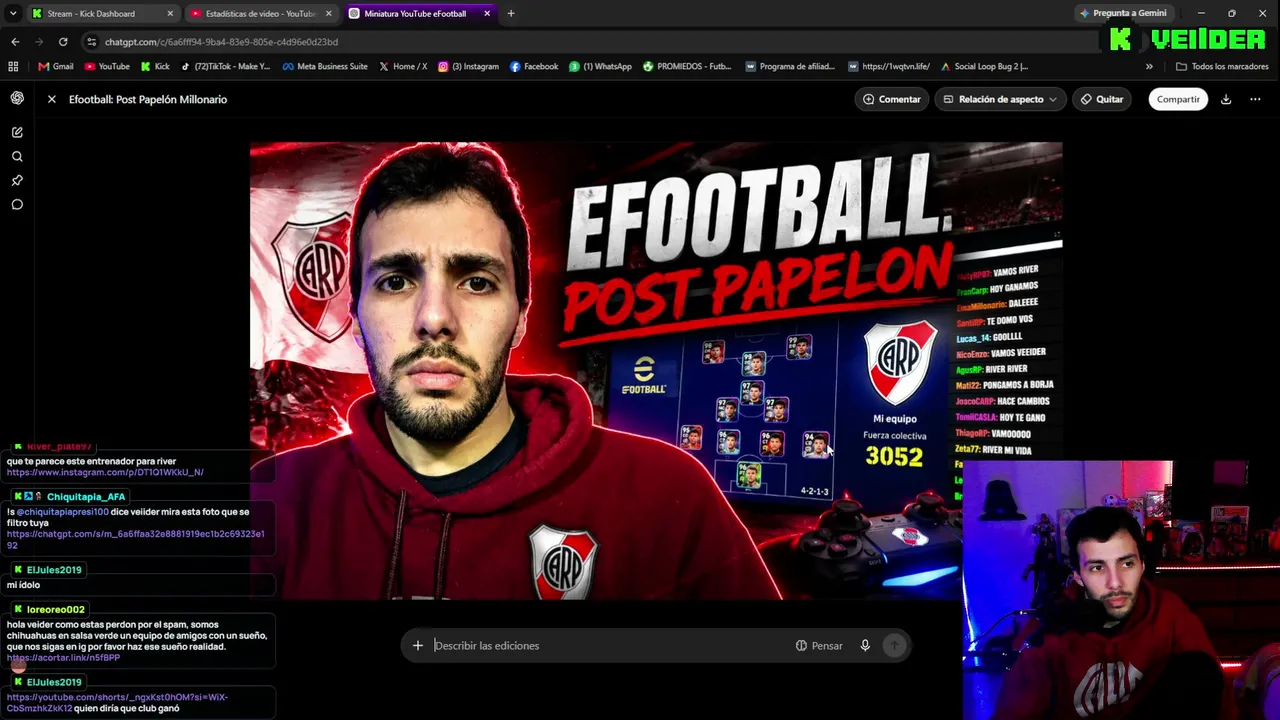Open a new browser tab
The image size is (1280, 720).
click(511, 13)
